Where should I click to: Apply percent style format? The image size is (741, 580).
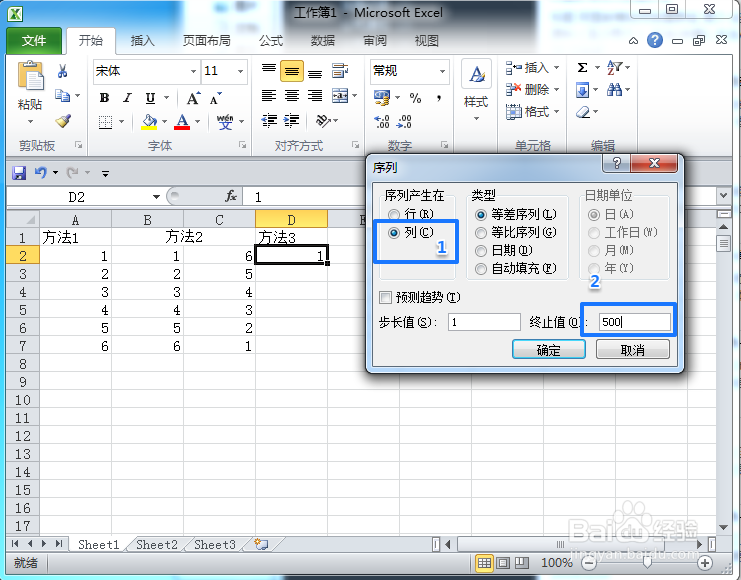click(415, 98)
